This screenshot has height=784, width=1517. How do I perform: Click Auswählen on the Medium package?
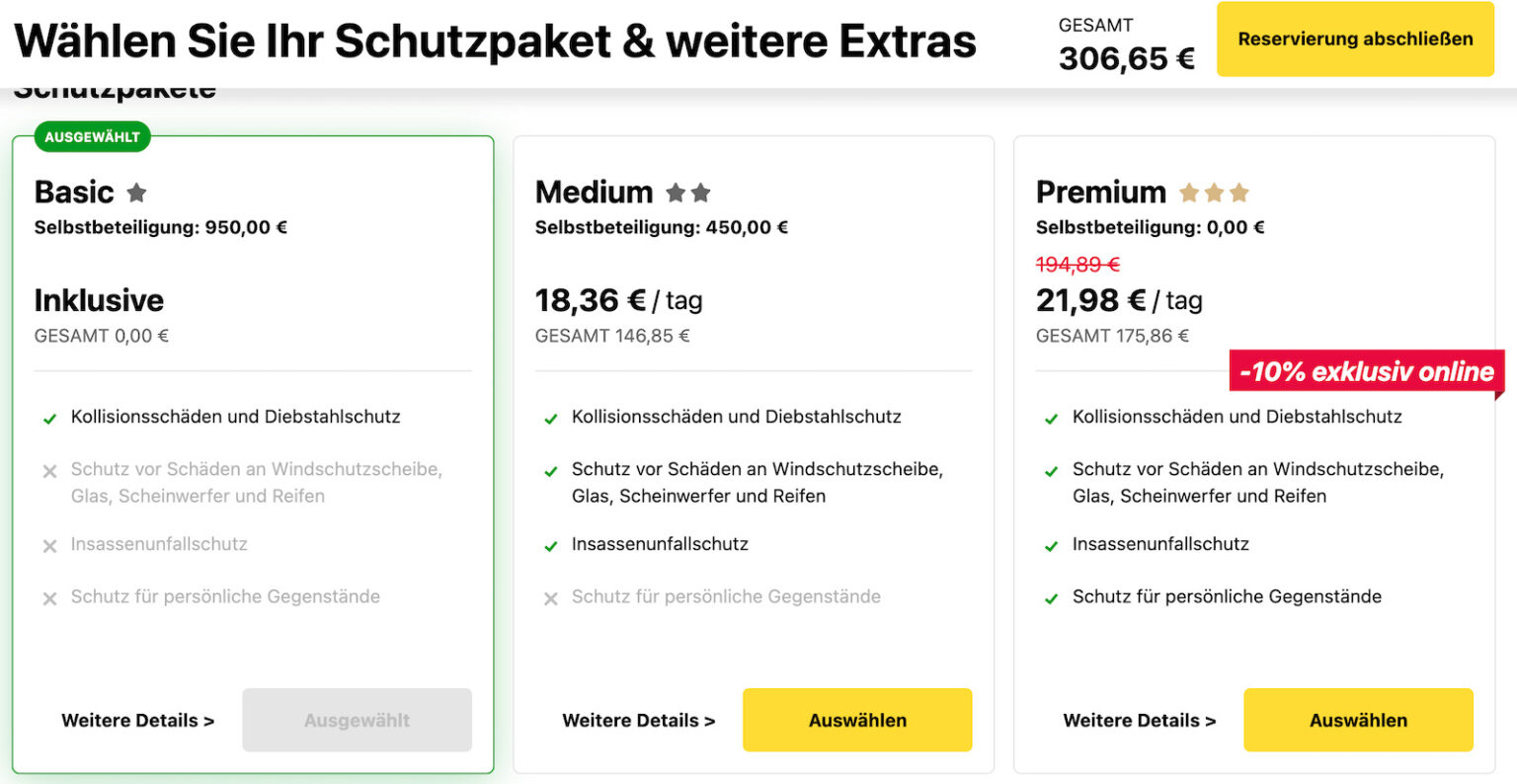tap(857, 720)
